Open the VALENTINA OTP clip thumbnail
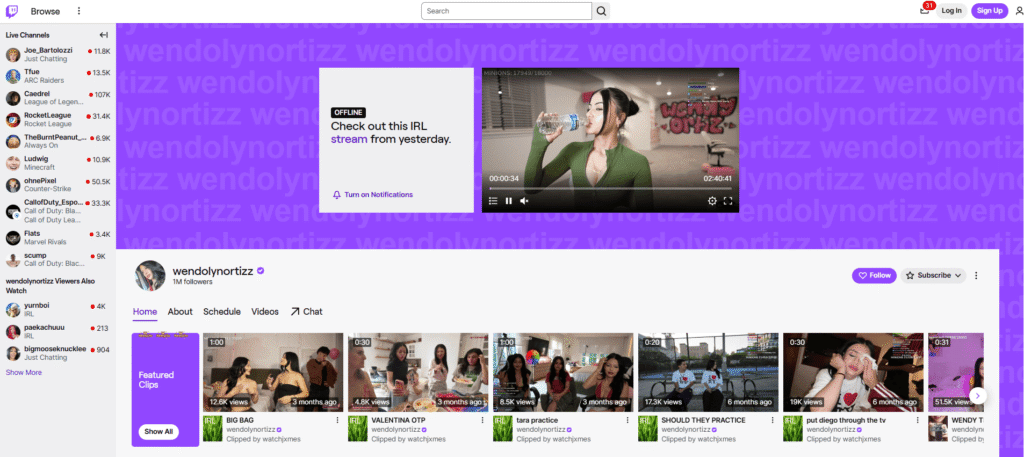Image resolution: width=1024 pixels, height=457 pixels. (x=418, y=372)
